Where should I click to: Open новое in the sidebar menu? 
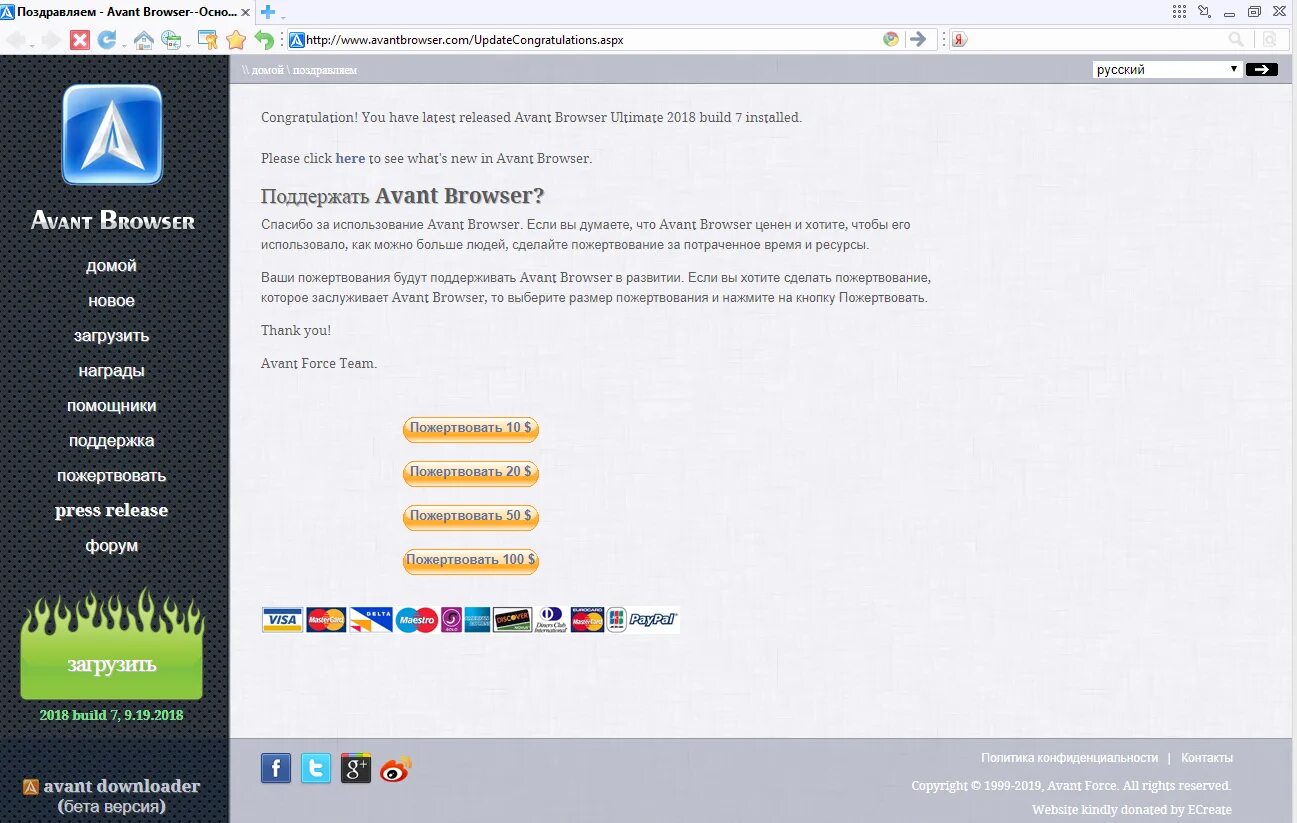111,301
